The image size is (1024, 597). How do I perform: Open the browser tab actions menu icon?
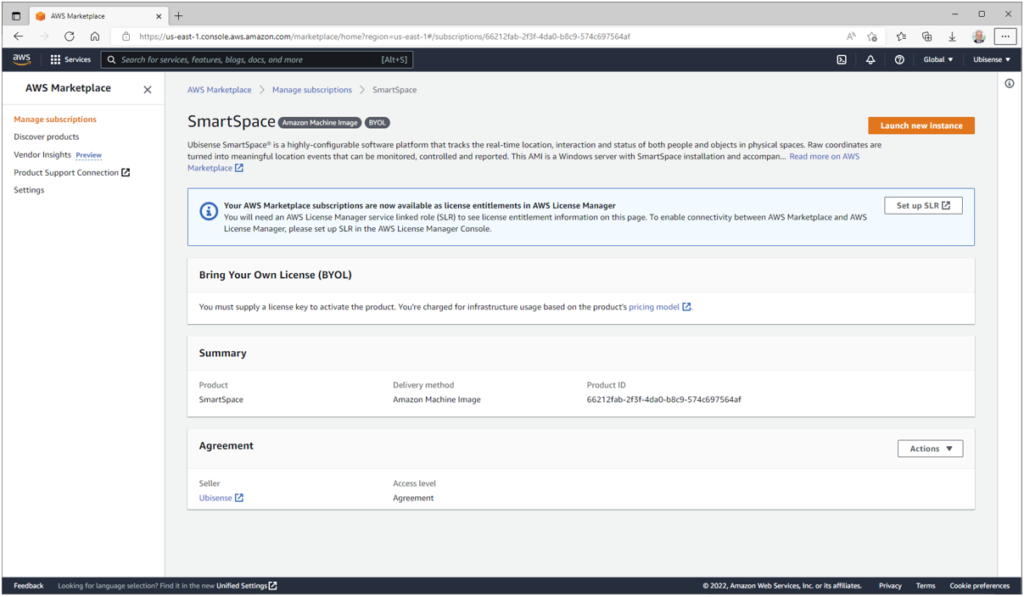[x=16, y=16]
